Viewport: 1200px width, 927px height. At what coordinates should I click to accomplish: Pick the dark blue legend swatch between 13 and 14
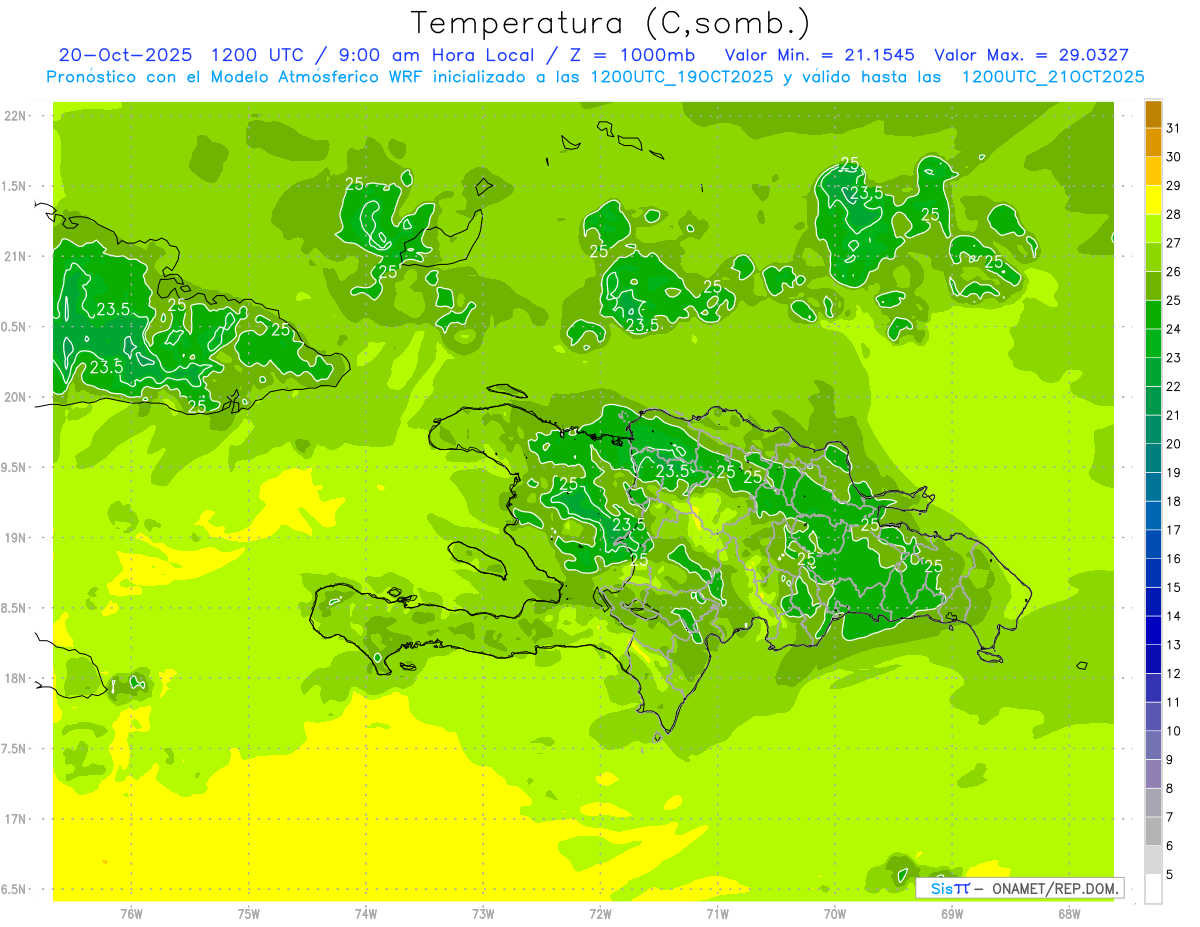(1153, 631)
